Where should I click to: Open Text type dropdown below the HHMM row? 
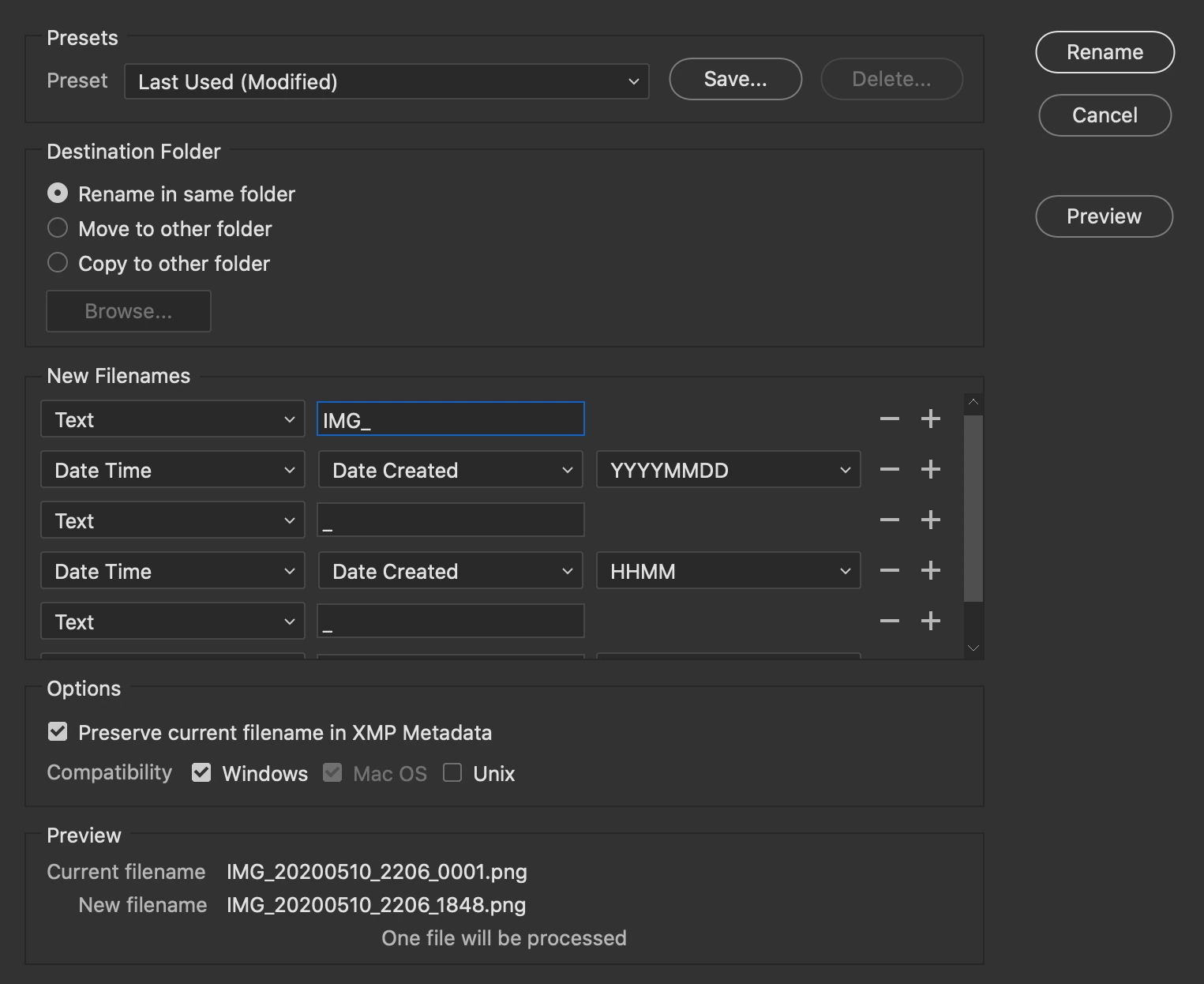pos(173,622)
